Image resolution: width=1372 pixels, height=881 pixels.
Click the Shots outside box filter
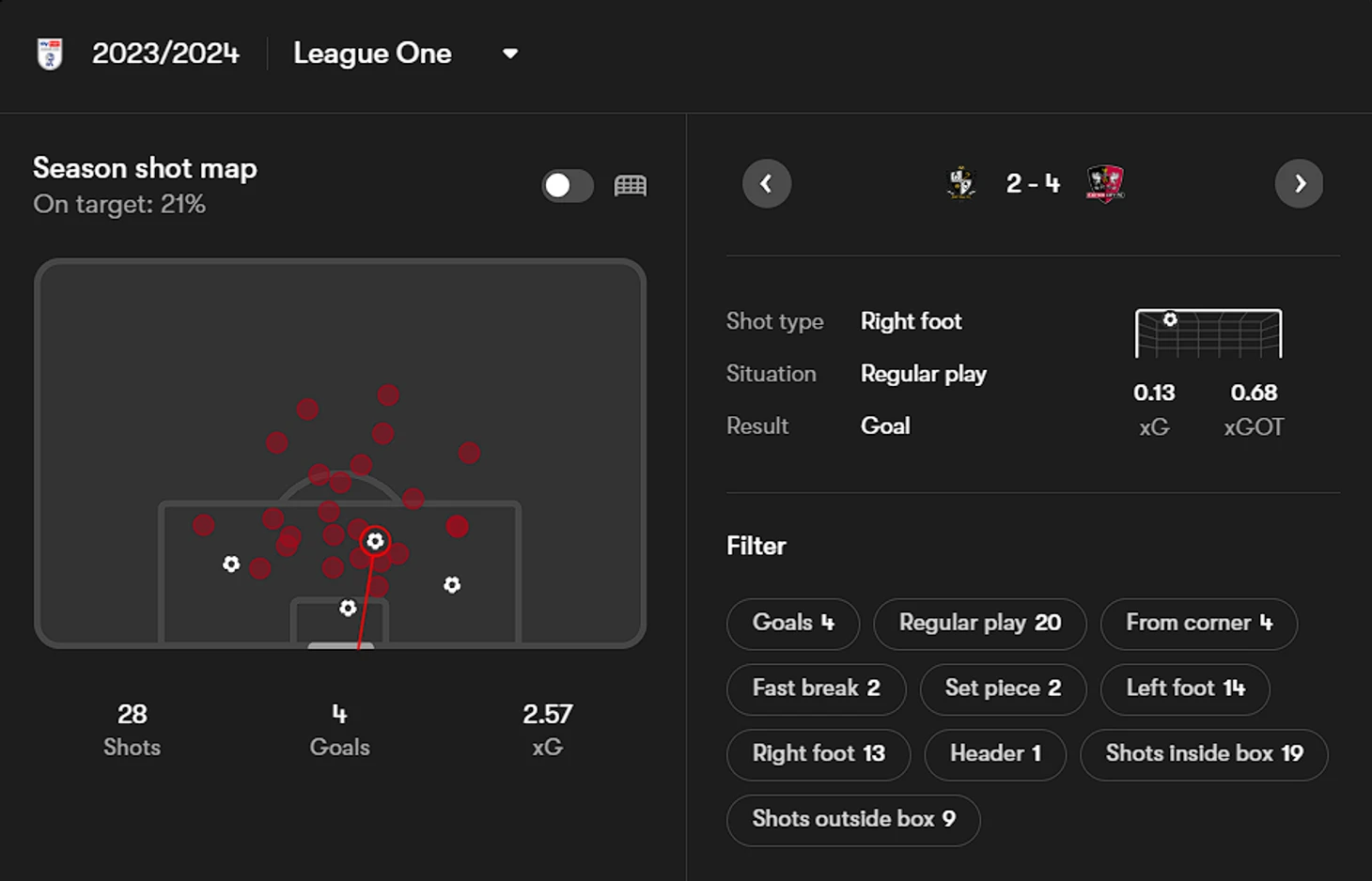[852, 819]
